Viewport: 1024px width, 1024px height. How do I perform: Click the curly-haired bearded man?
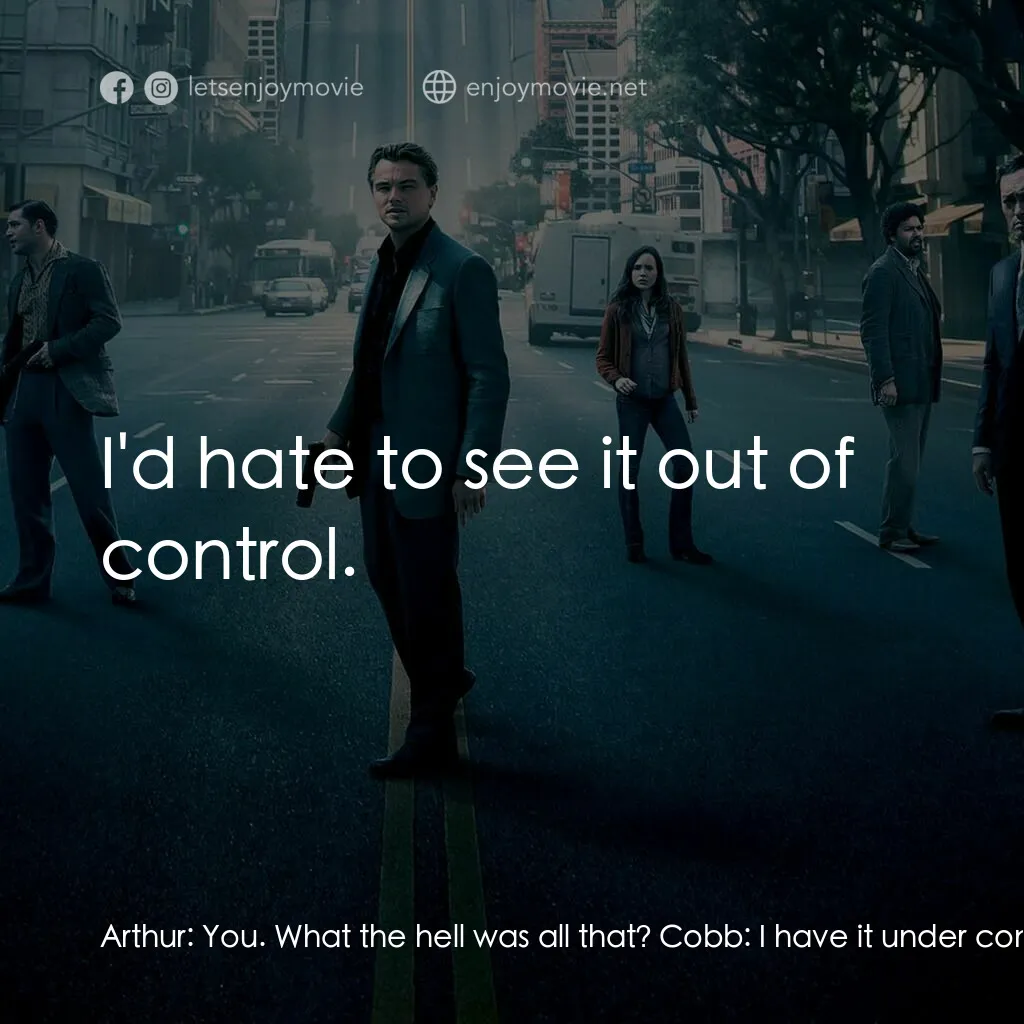[902, 376]
